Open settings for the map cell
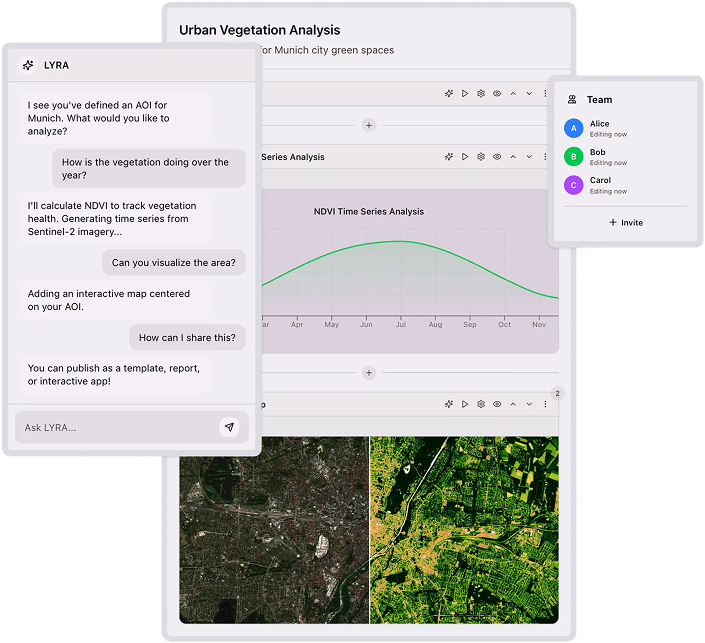The image size is (705, 643). click(481, 405)
